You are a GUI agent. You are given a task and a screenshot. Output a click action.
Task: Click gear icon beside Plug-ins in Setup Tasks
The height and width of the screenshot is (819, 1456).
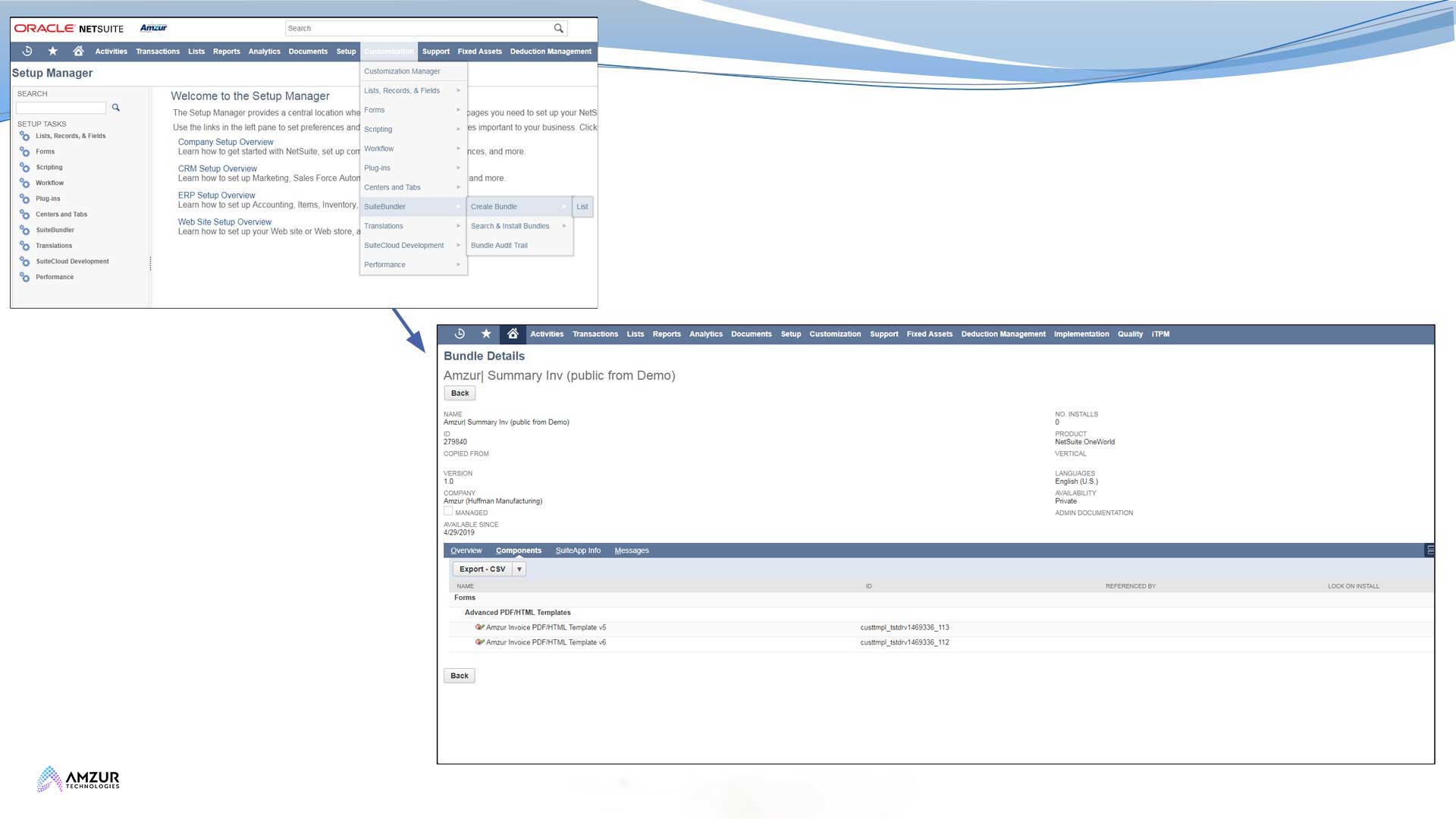coord(25,199)
